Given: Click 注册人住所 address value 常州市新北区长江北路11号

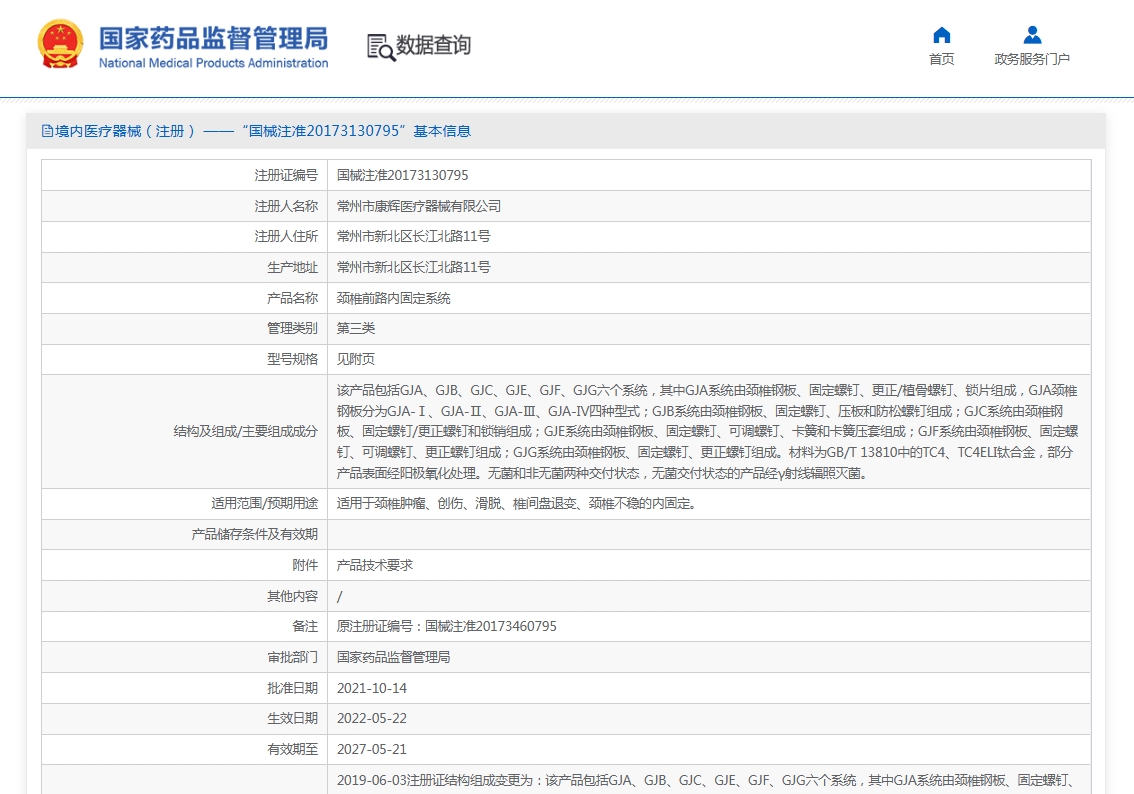Looking at the screenshot, I should pos(414,236).
